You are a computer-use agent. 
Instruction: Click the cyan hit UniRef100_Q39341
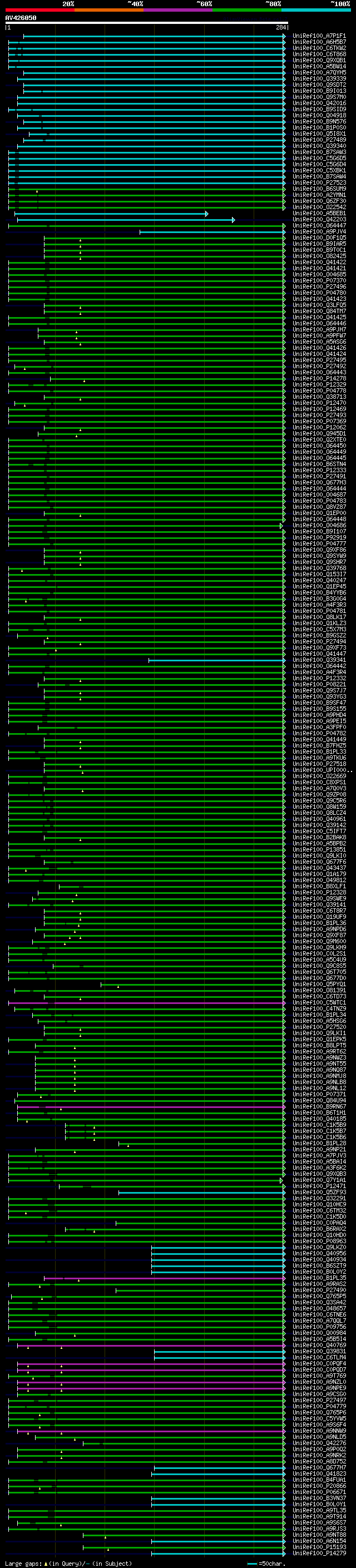(x=319, y=660)
